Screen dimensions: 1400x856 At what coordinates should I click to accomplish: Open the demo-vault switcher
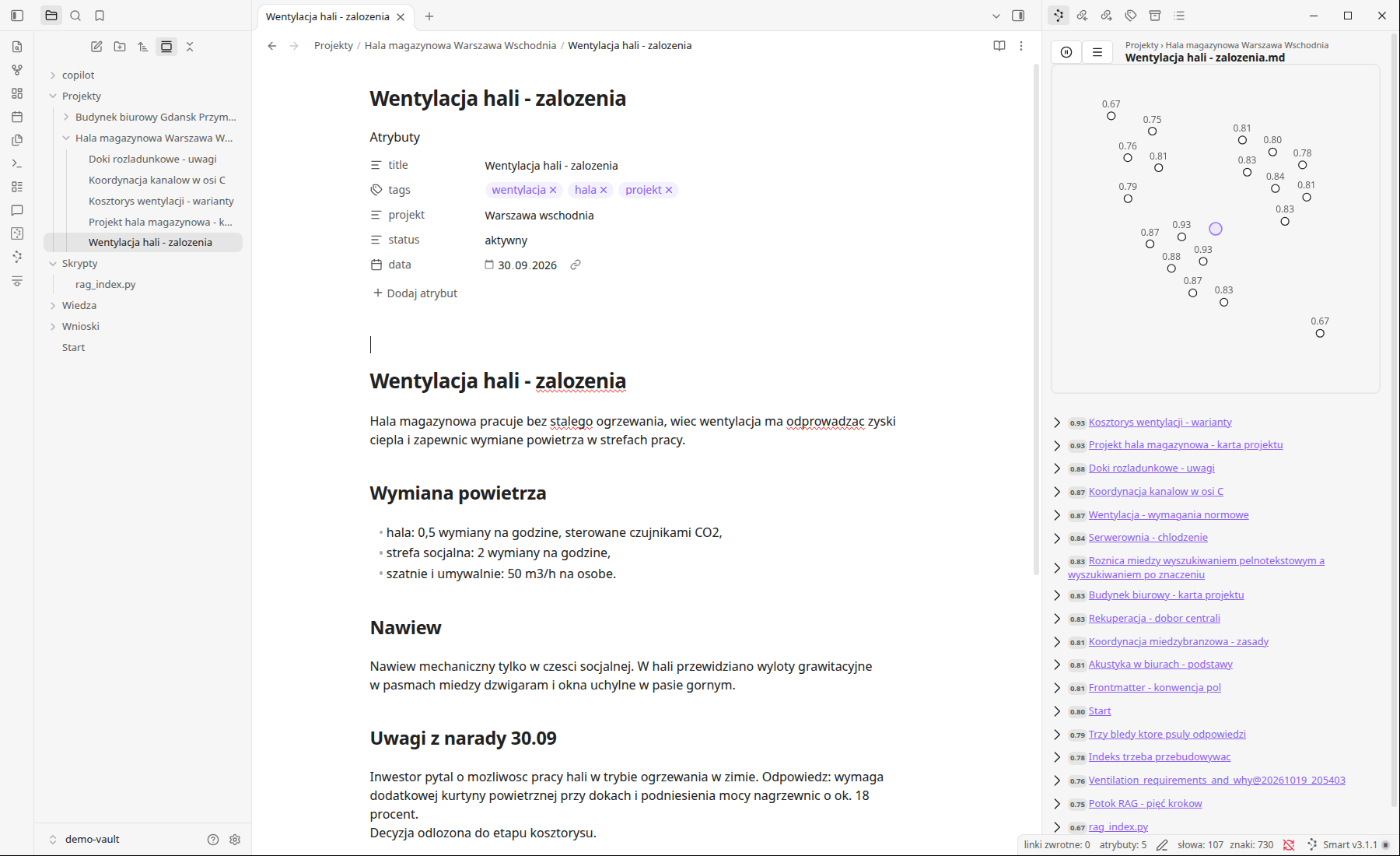(84, 840)
